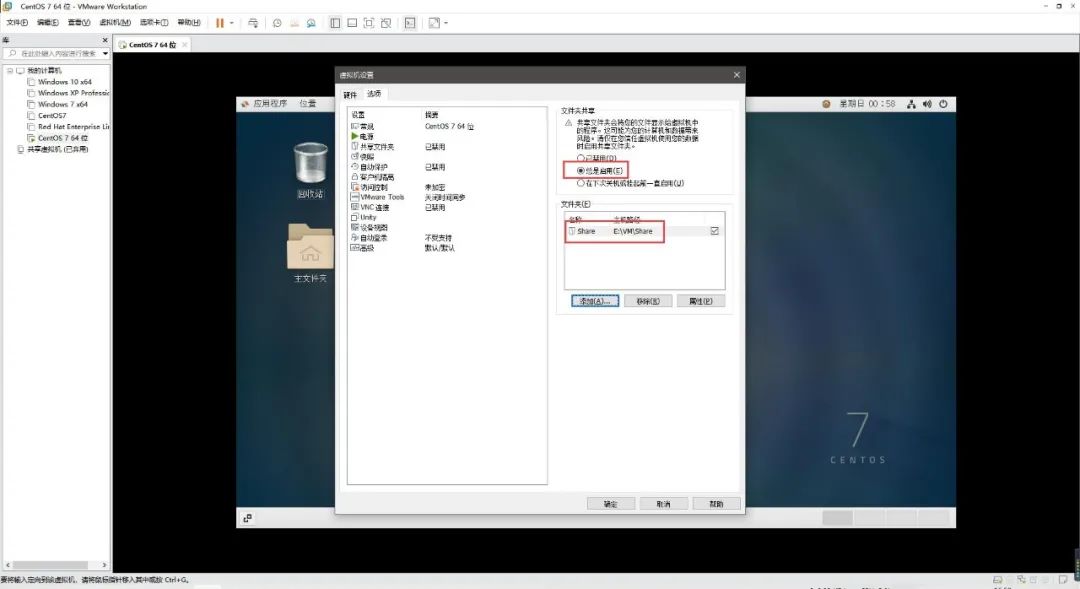
Task: Select Windows XP Professional in the library
Action: [69, 93]
